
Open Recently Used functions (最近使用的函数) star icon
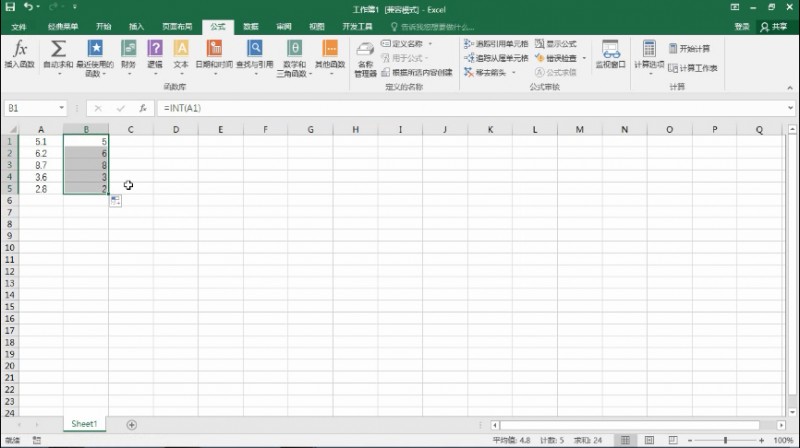point(95,48)
